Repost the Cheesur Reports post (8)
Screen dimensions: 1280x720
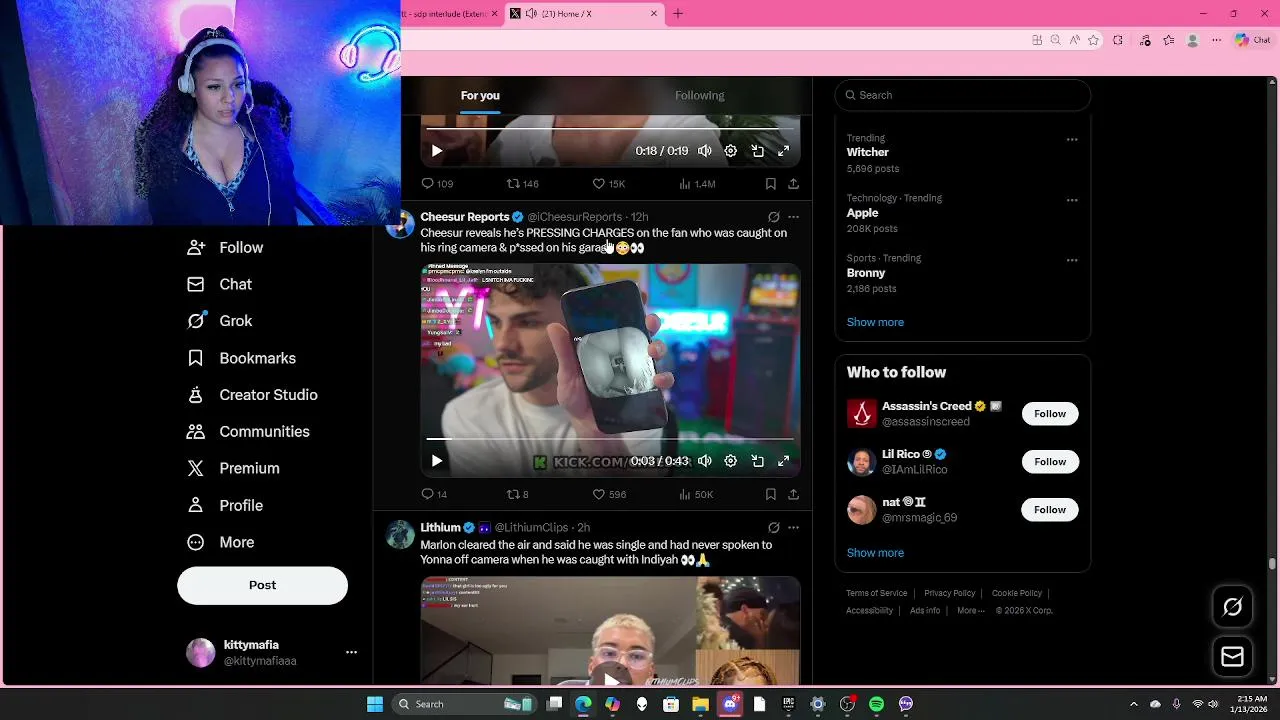pyautogui.click(x=517, y=494)
